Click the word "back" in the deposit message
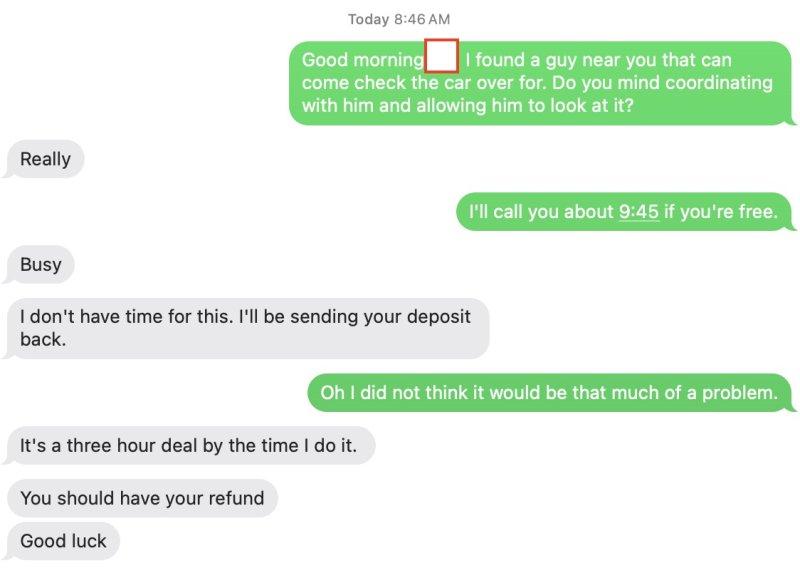Image resolution: width=800 pixels, height=583 pixels. [41, 340]
